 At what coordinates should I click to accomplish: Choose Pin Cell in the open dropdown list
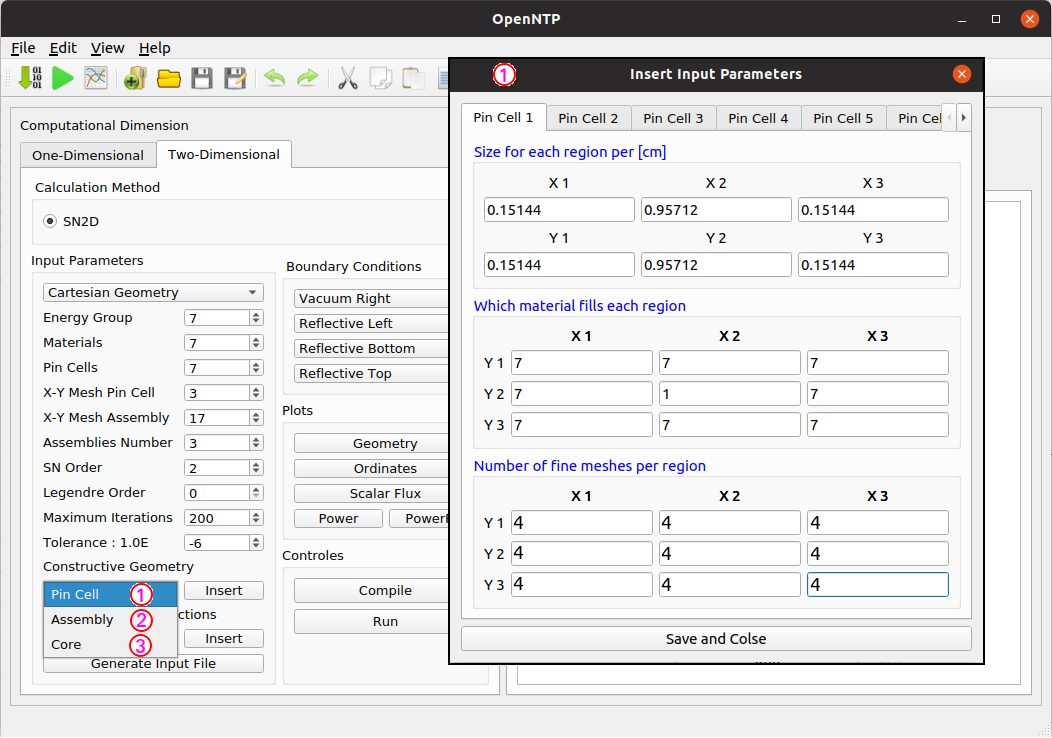pos(110,594)
